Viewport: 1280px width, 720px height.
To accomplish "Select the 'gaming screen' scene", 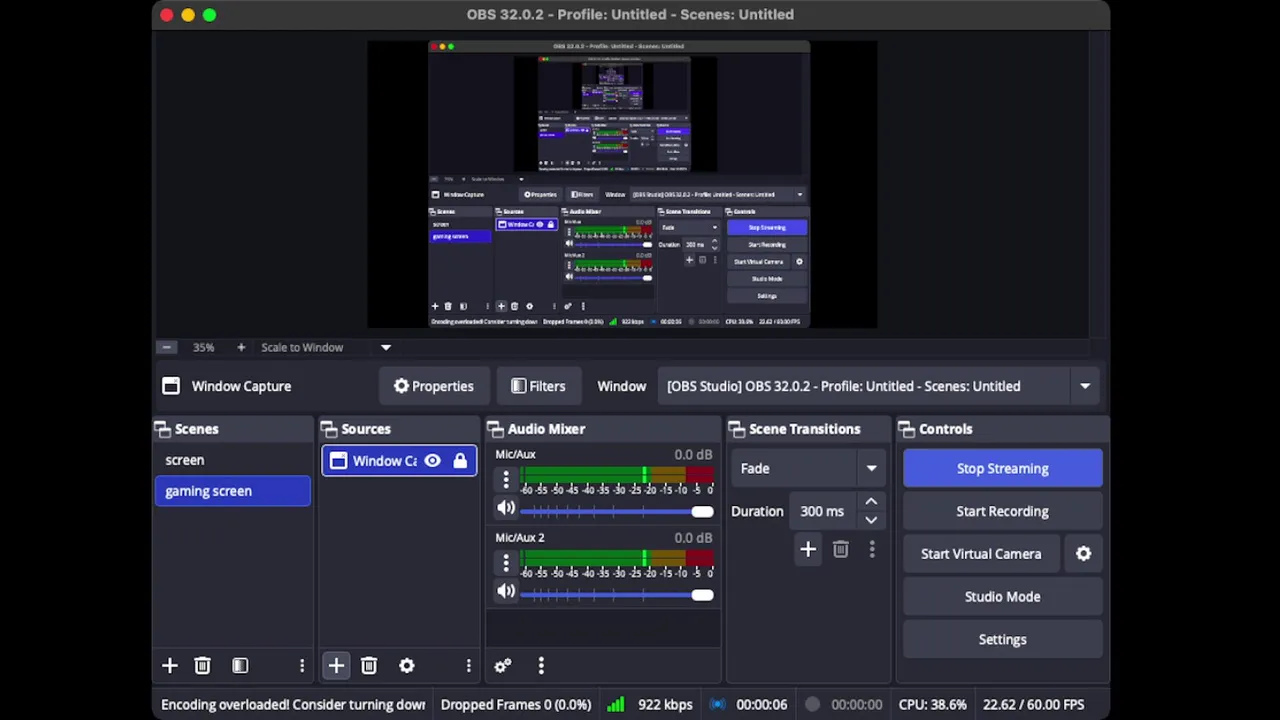I will 232,491.
